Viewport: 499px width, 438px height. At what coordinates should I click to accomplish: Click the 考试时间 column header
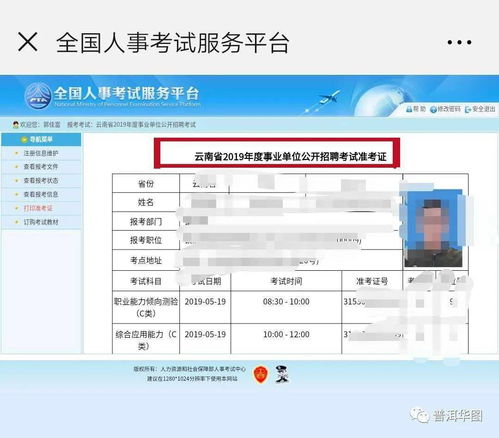click(286, 281)
